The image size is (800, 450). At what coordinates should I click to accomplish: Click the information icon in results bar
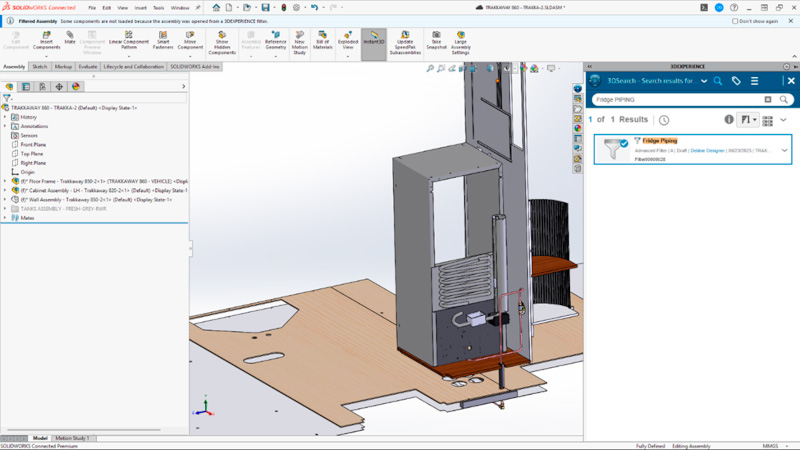pyautogui.click(x=729, y=120)
